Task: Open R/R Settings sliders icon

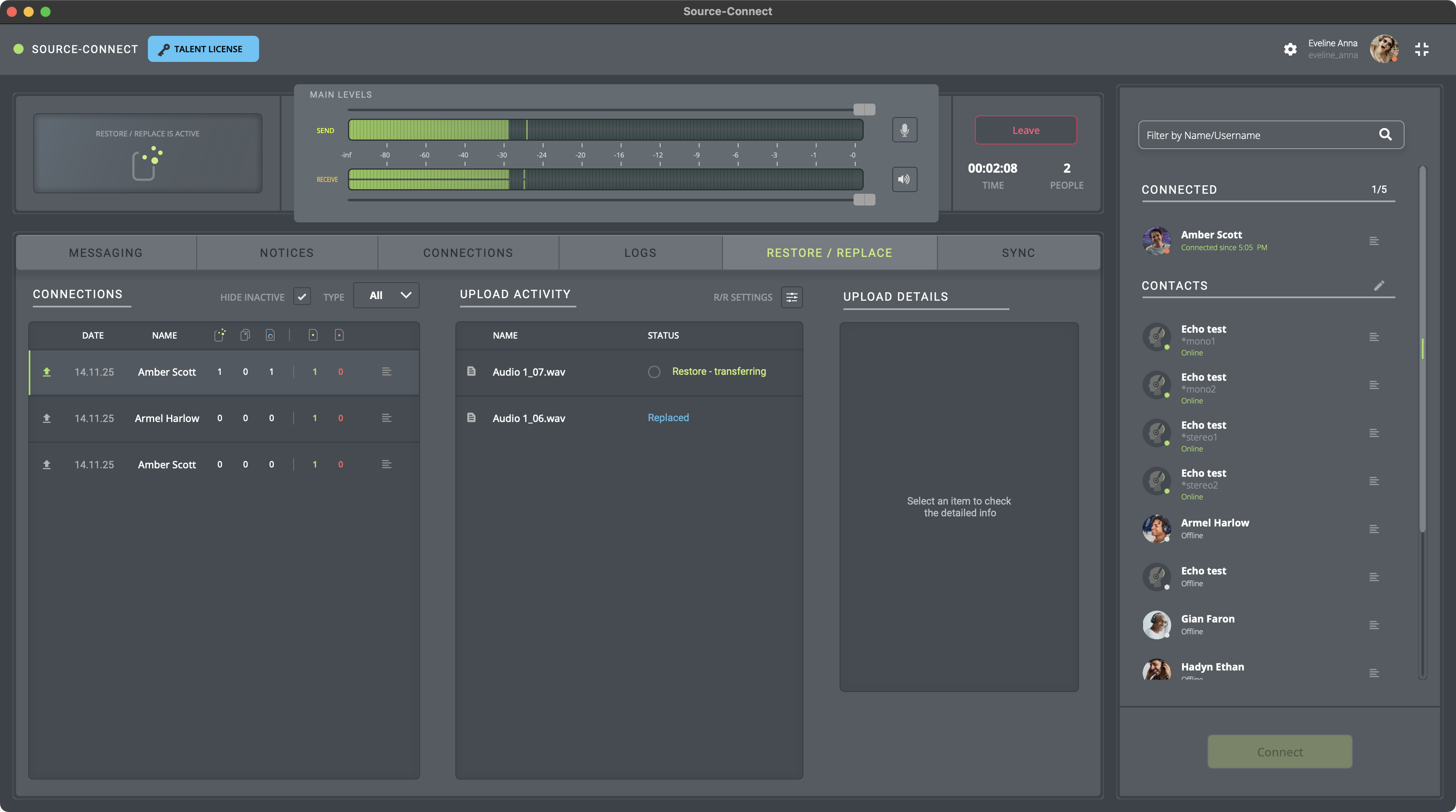Action: point(792,297)
